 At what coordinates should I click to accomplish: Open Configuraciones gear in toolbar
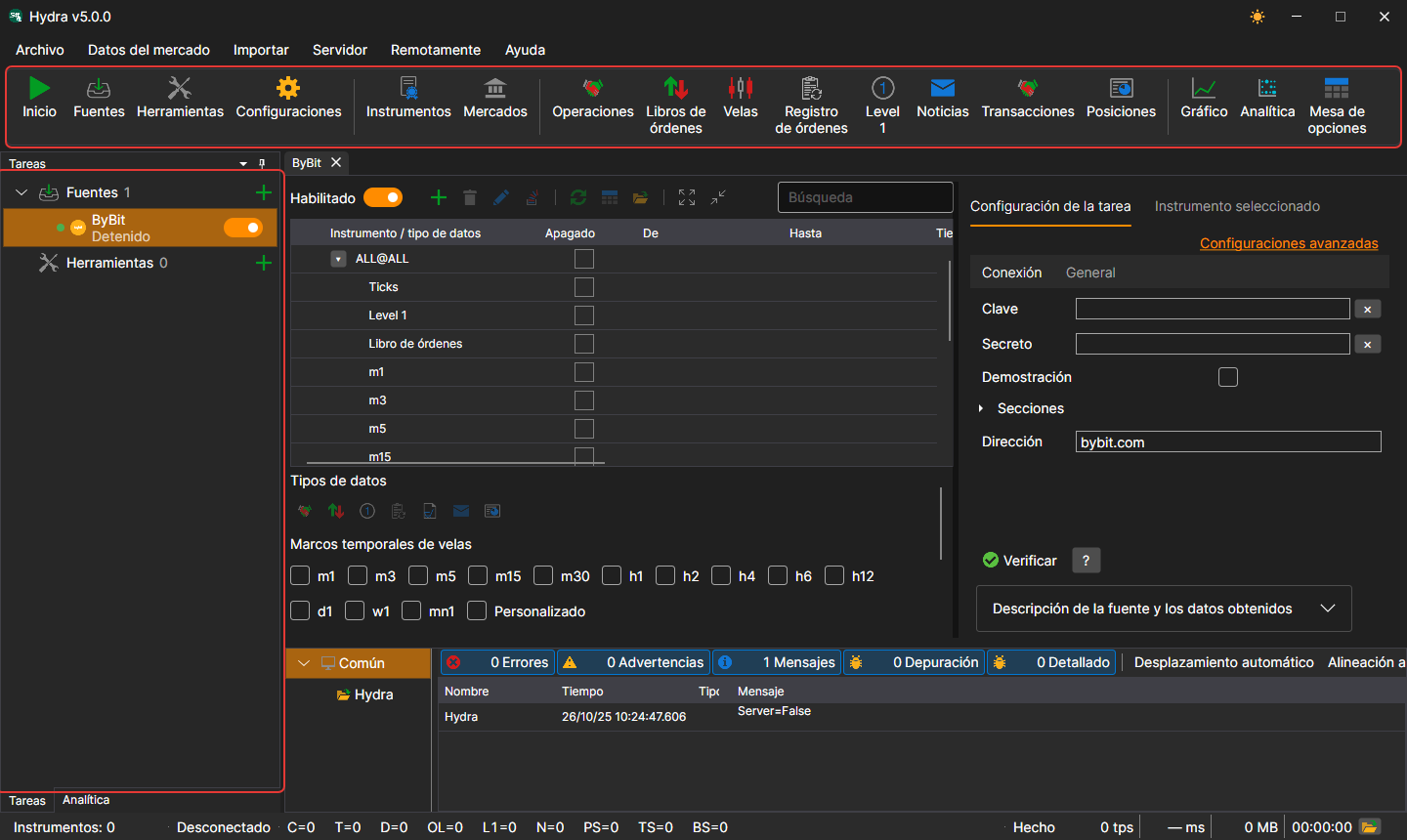[x=288, y=88]
